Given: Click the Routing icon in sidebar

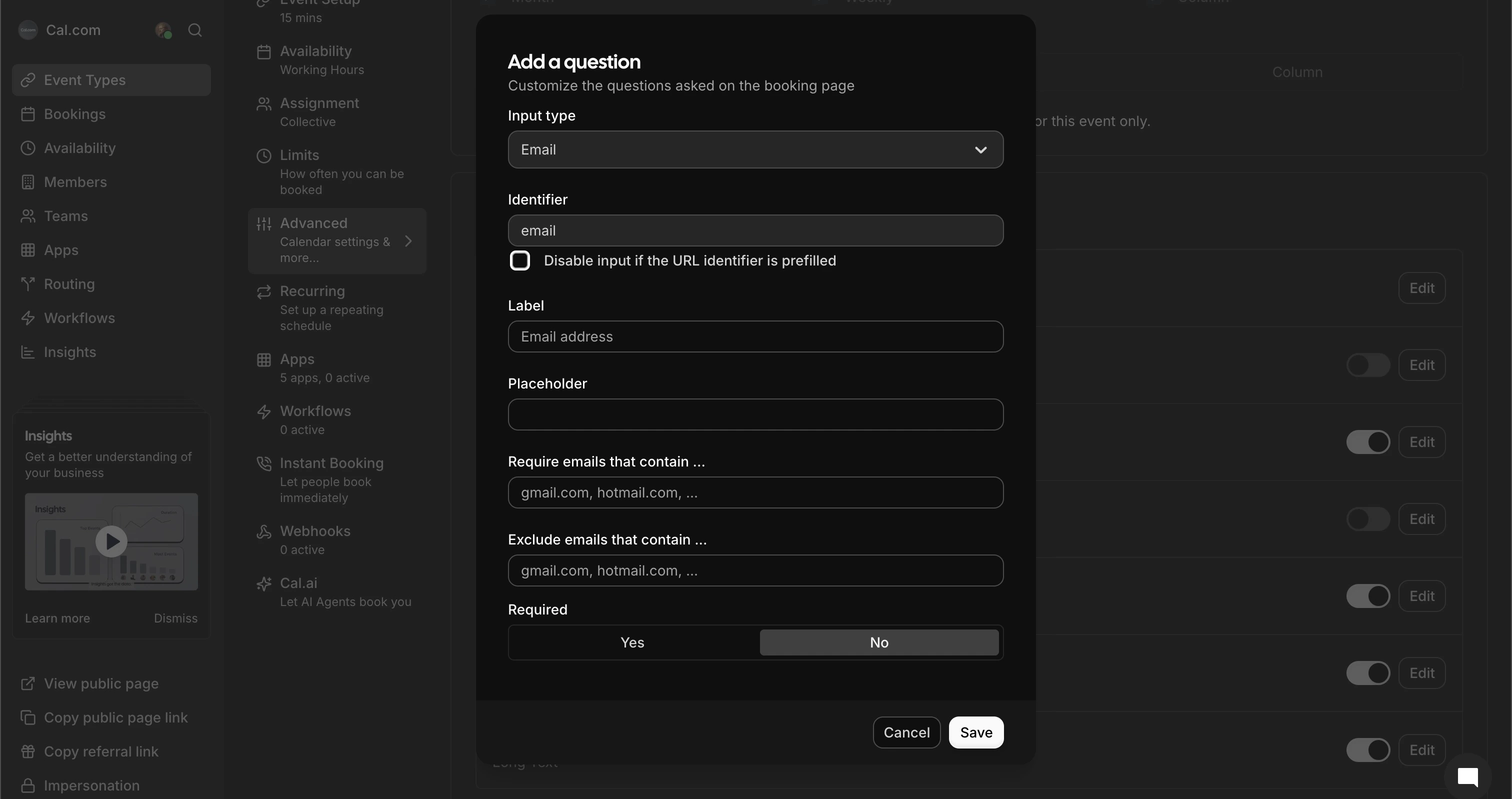Looking at the screenshot, I should (x=27, y=284).
